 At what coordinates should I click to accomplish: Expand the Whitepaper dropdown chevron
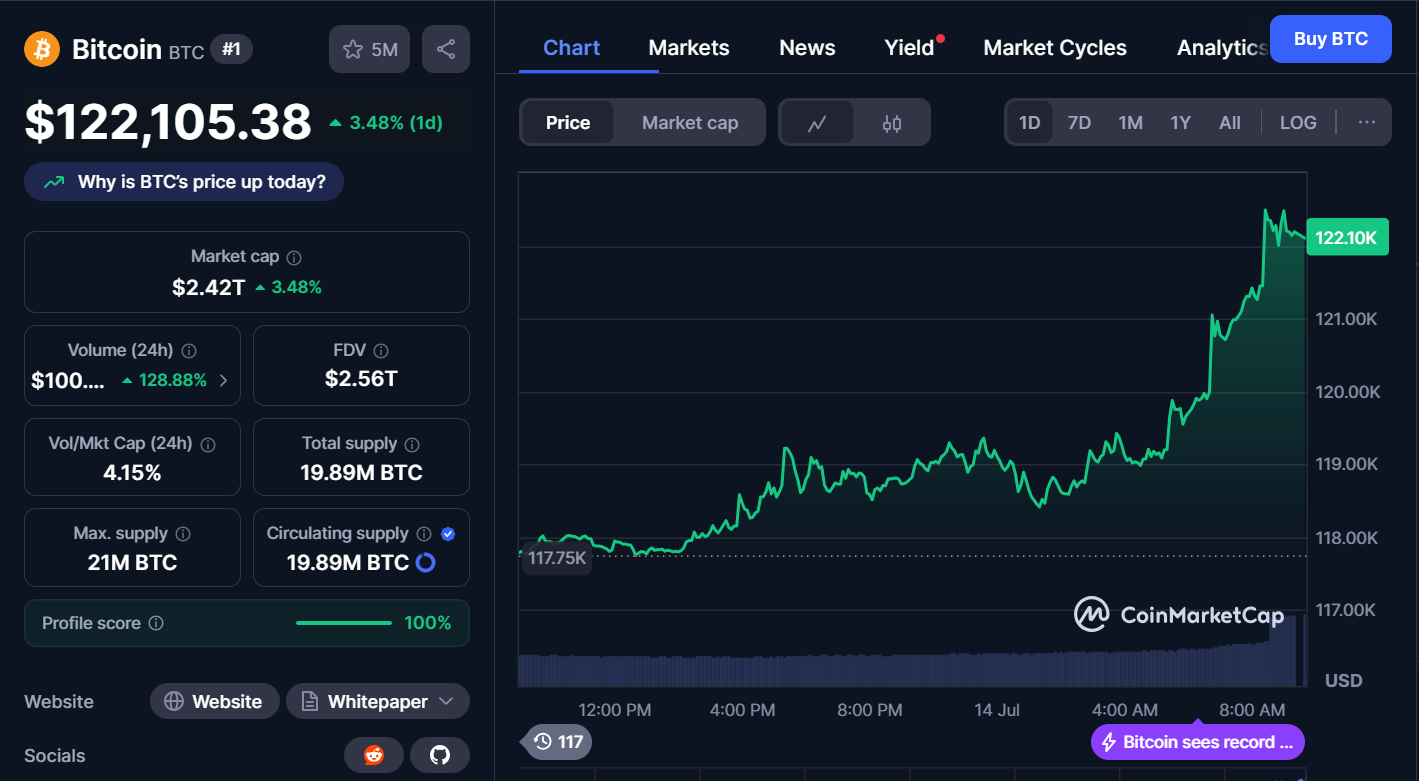446,702
